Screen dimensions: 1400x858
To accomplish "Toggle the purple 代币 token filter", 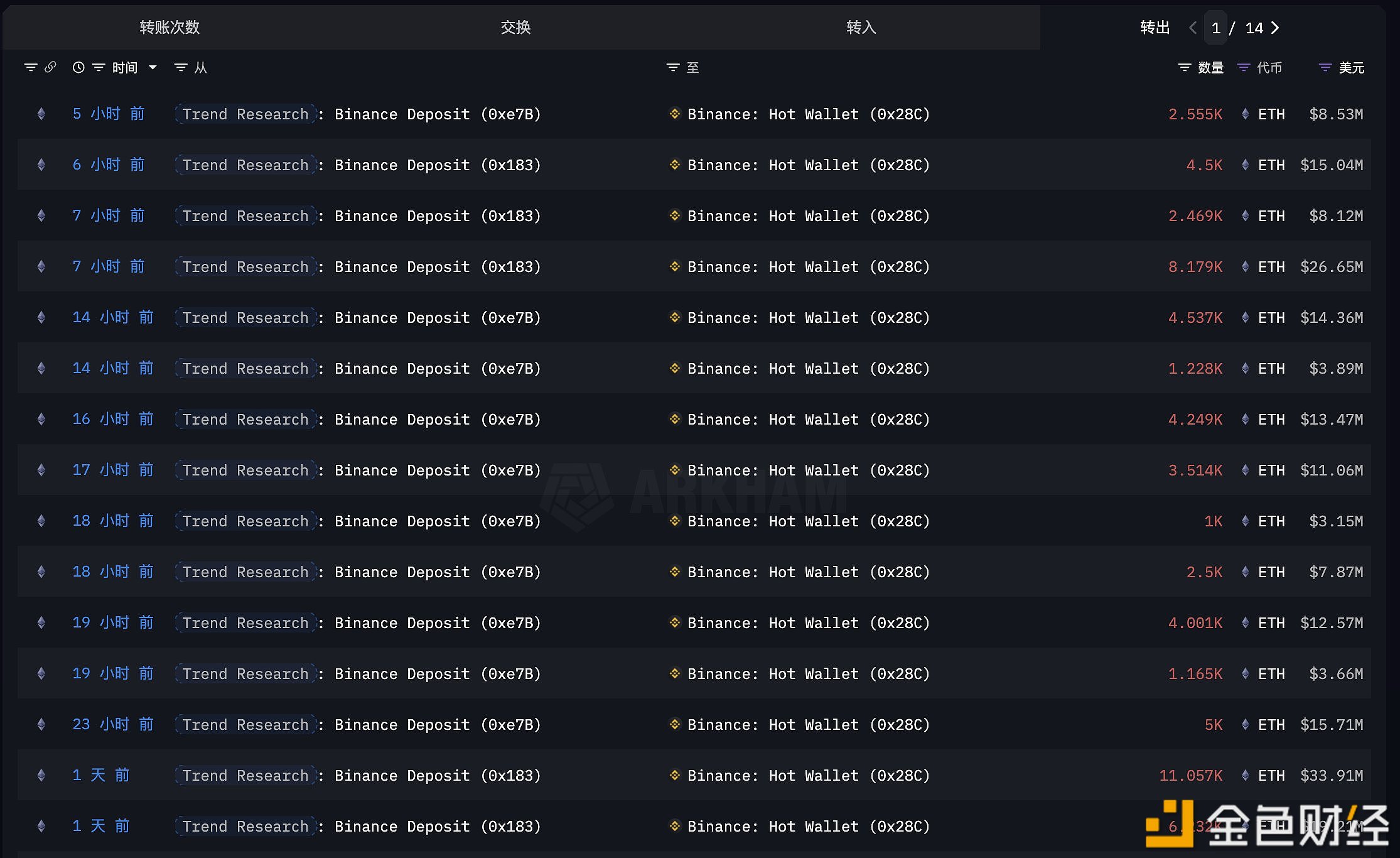I will 1243,67.
